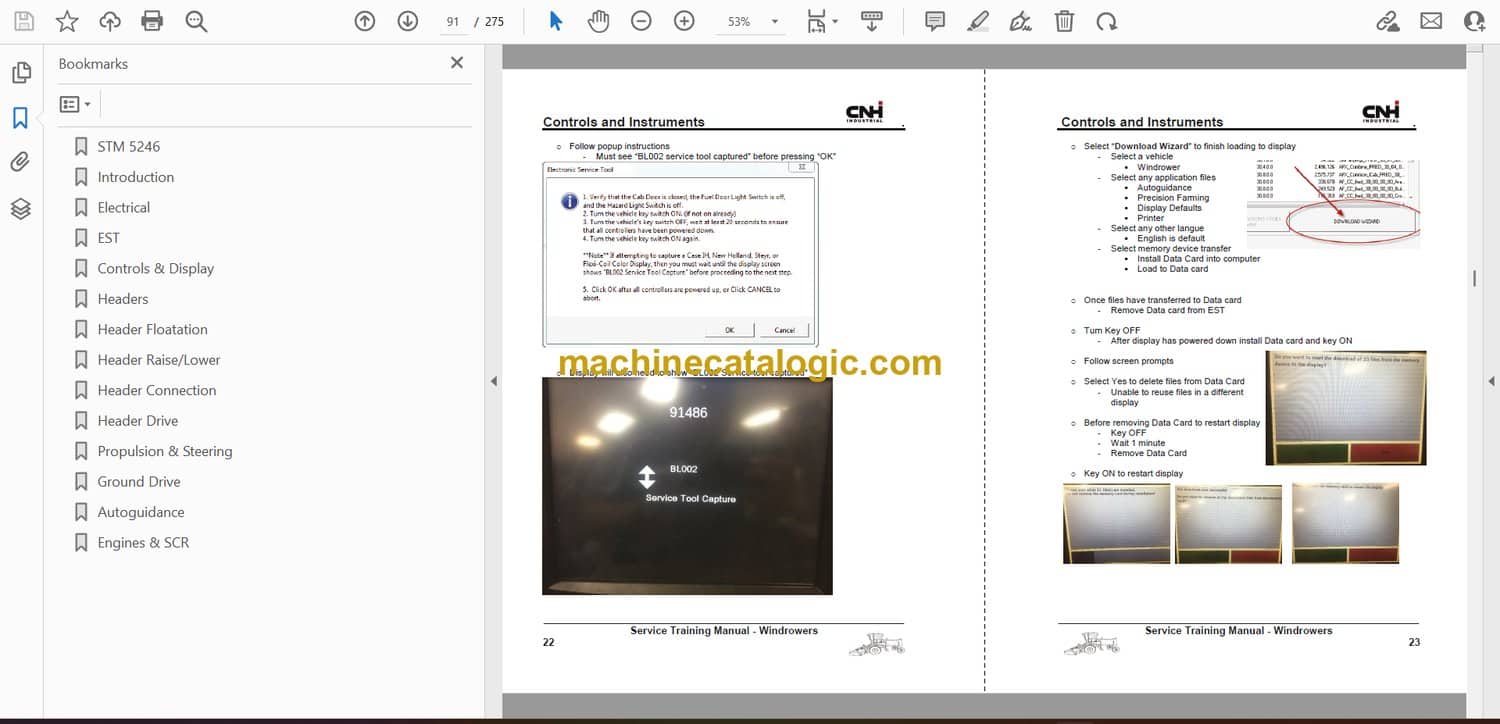The width and height of the screenshot is (1500, 724).
Task: Print the document using the printer icon
Action: click(152, 21)
